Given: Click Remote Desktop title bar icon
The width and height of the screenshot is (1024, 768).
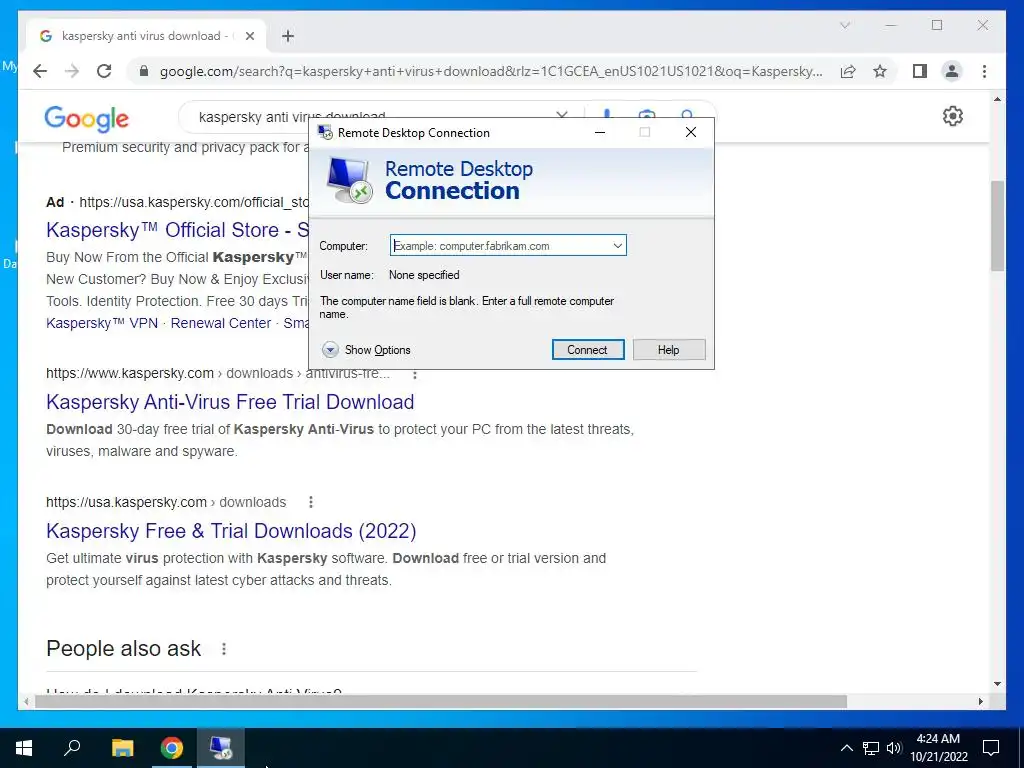Looking at the screenshot, I should pyautogui.click(x=325, y=133).
